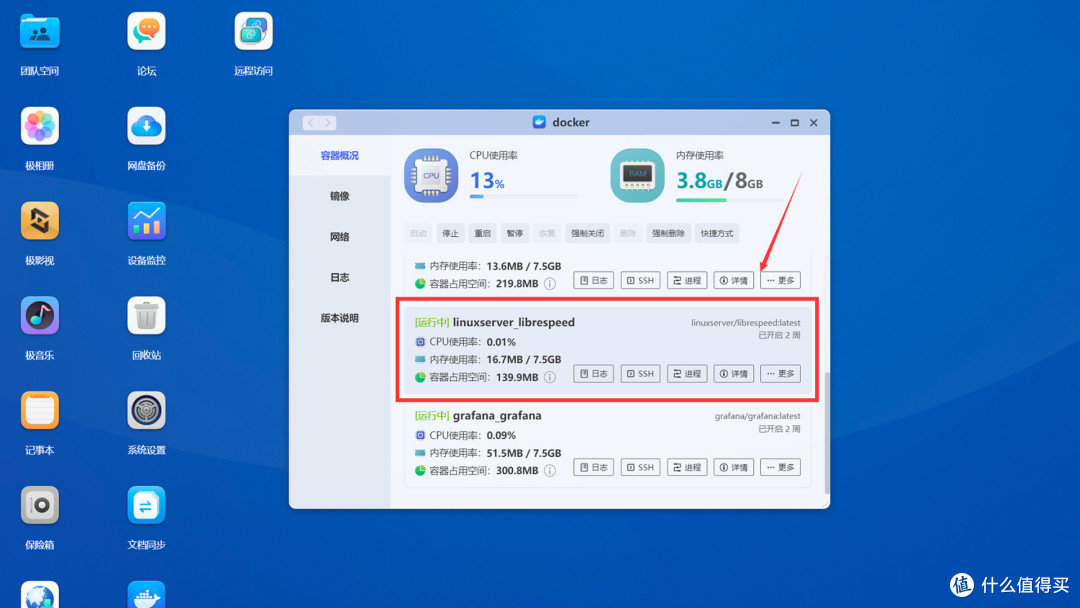Click info icon beside 219.8MB container space

coord(550,284)
